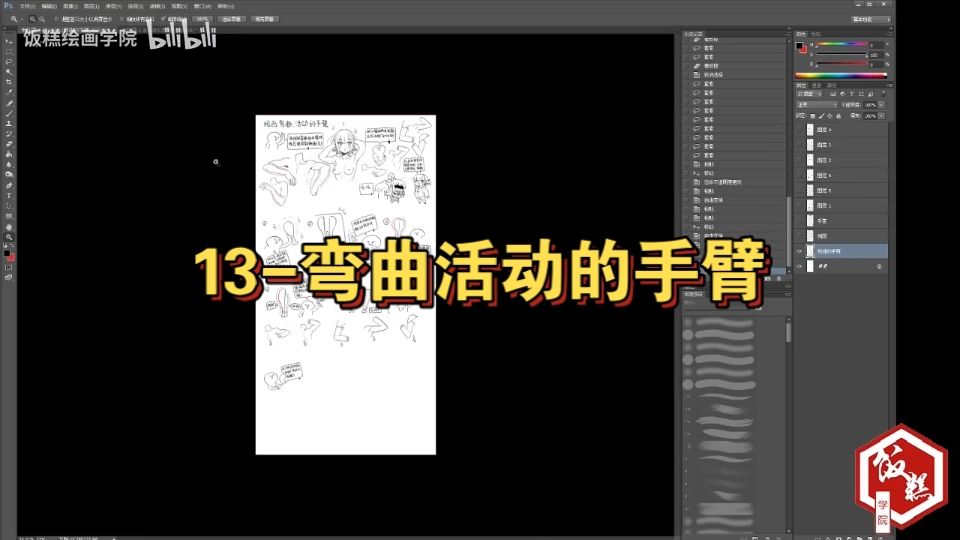Click zoom-out mode icon in options bar
Image resolution: width=960 pixels, height=540 pixels.
[x=42, y=19]
